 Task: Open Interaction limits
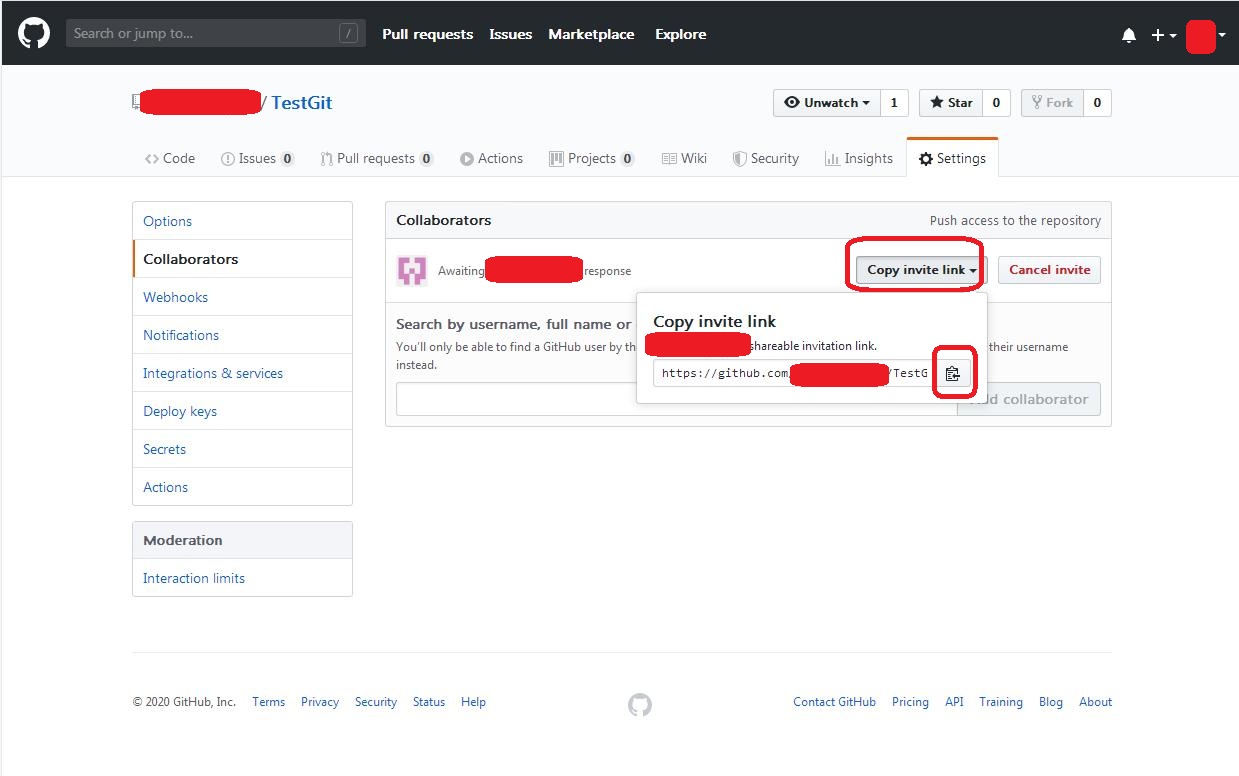click(242, 578)
